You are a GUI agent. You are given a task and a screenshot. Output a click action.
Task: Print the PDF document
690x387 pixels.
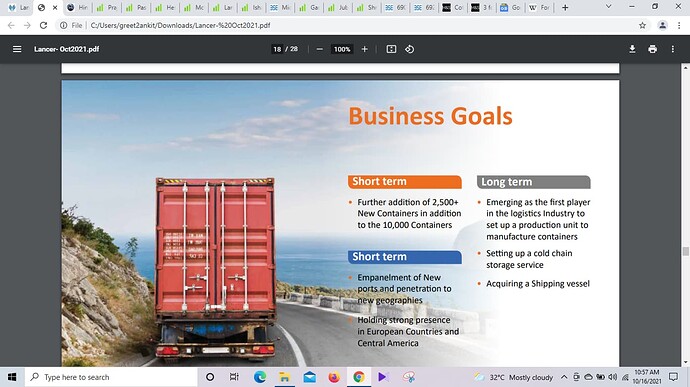(x=653, y=49)
